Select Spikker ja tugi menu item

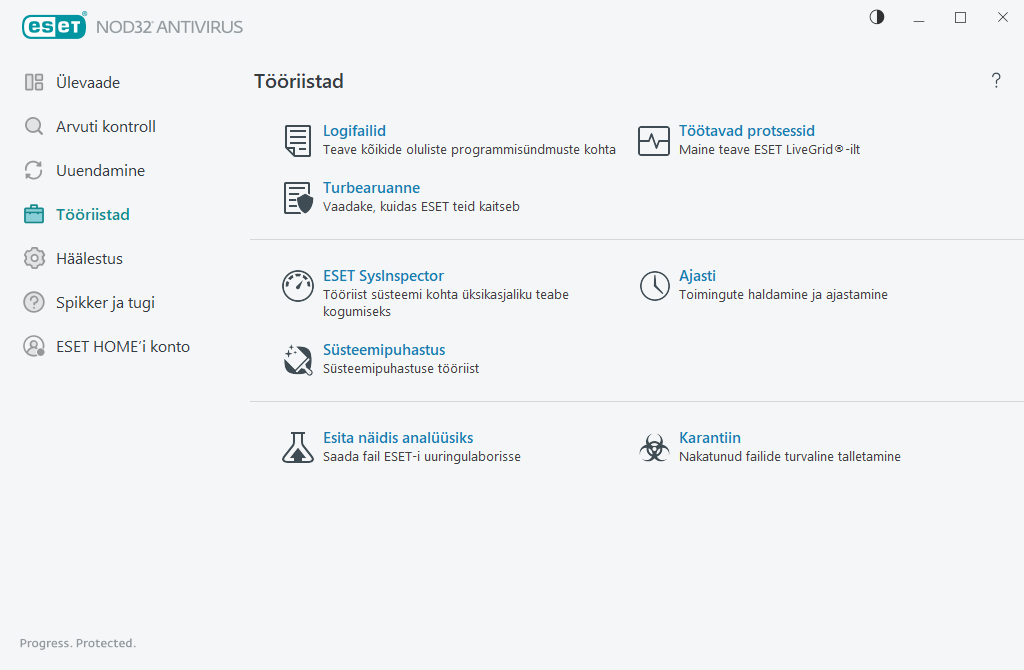pyautogui.click(x=105, y=303)
